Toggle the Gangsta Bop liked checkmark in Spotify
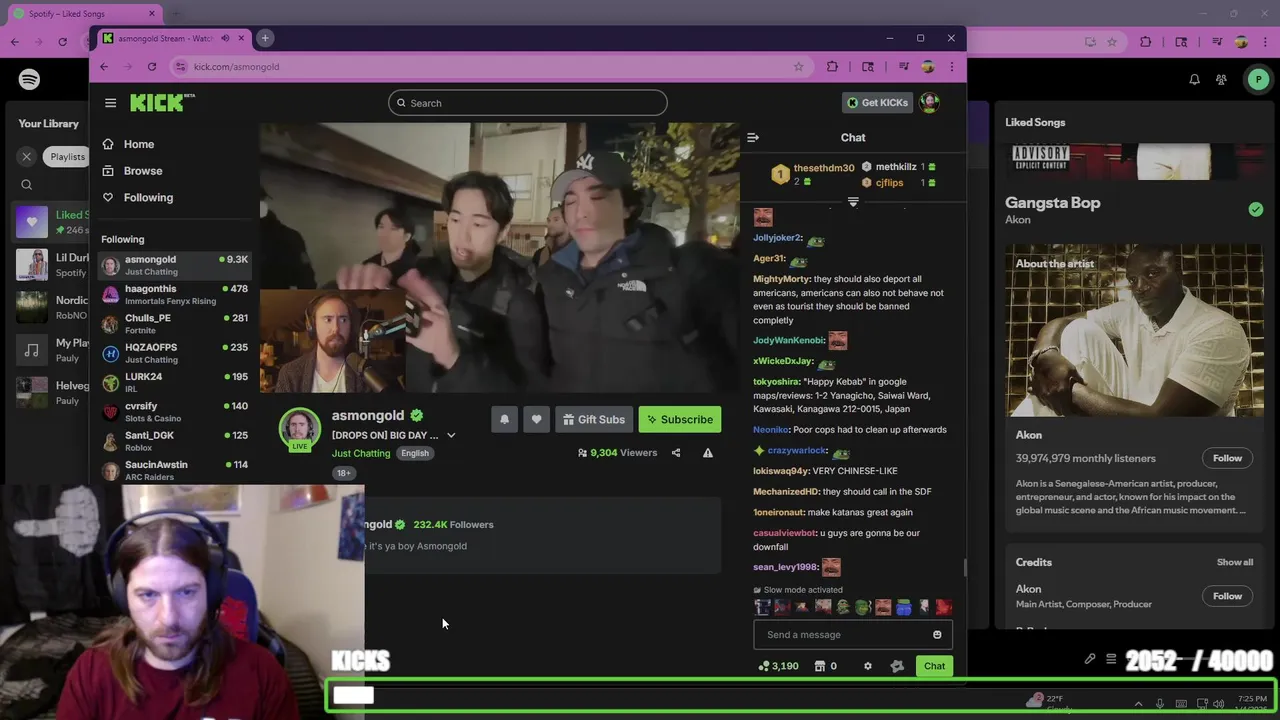Image resolution: width=1280 pixels, height=720 pixels. point(1255,209)
